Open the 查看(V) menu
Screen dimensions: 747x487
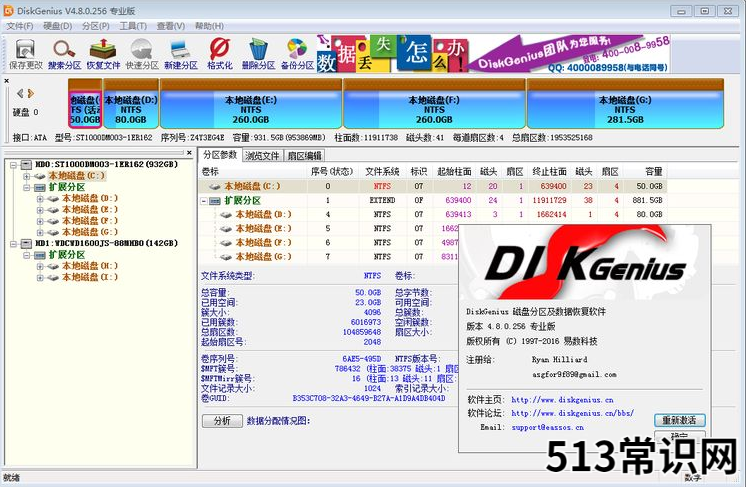point(171,26)
